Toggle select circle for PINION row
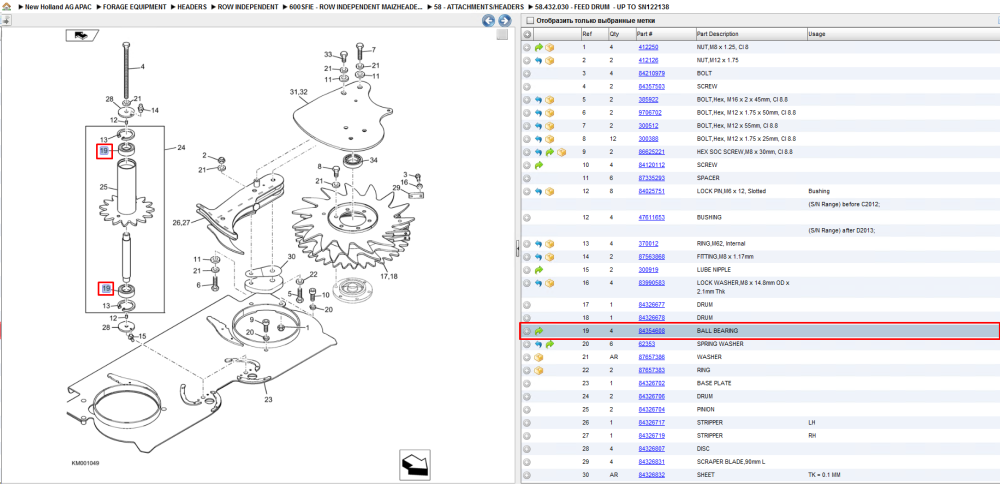The image size is (1000, 484). 527,409
